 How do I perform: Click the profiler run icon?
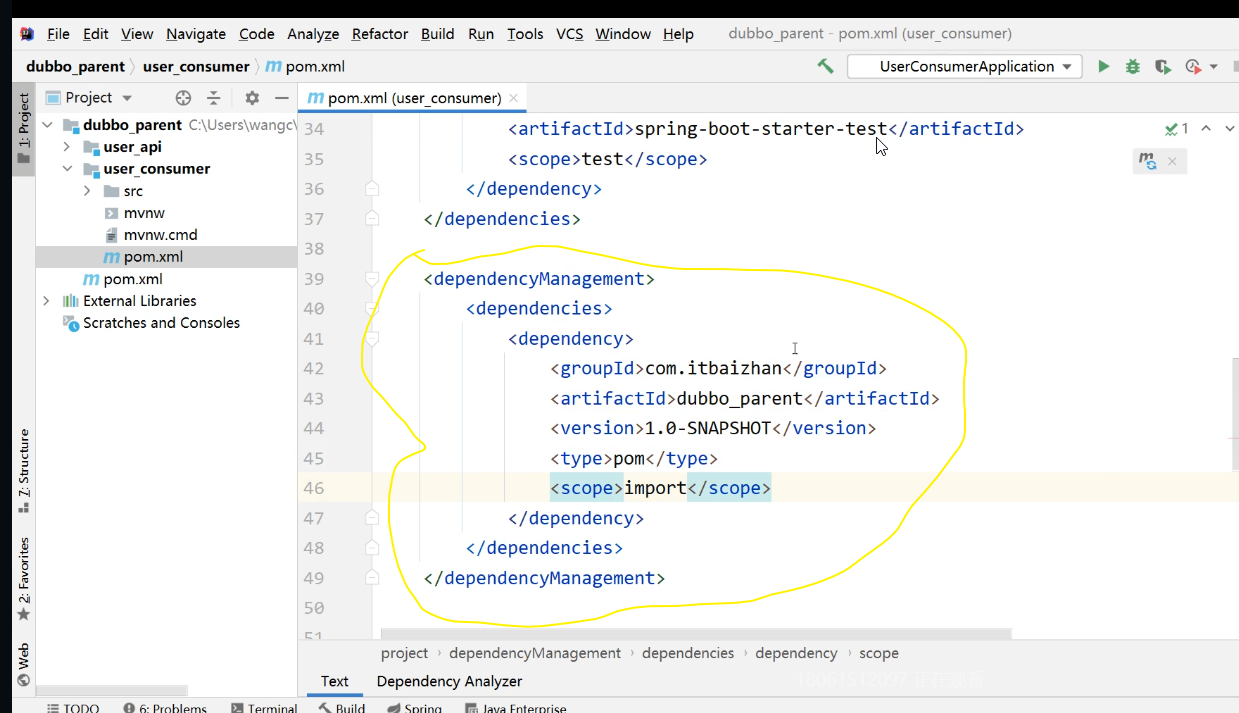click(1192, 66)
